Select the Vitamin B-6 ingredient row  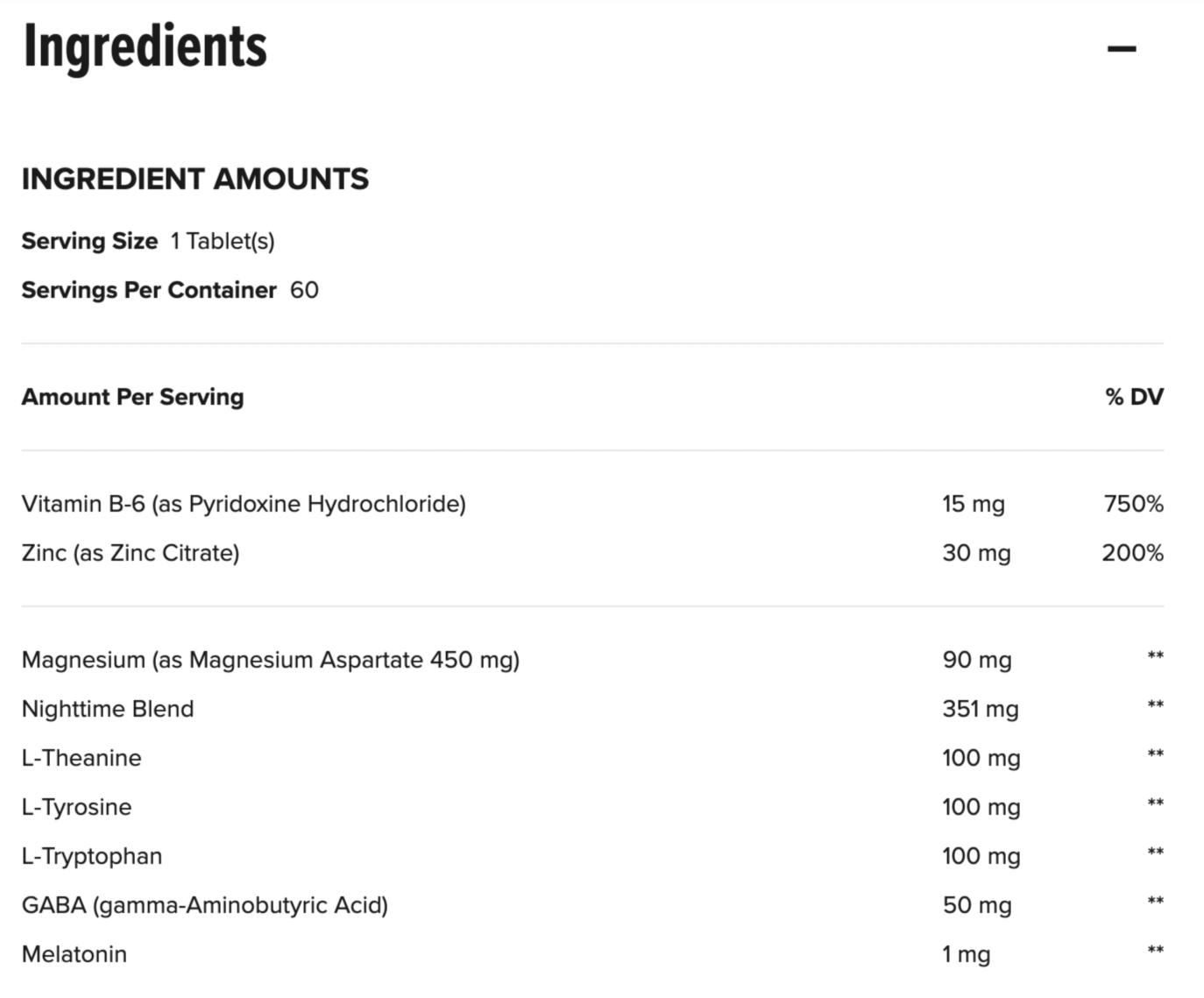coord(244,504)
